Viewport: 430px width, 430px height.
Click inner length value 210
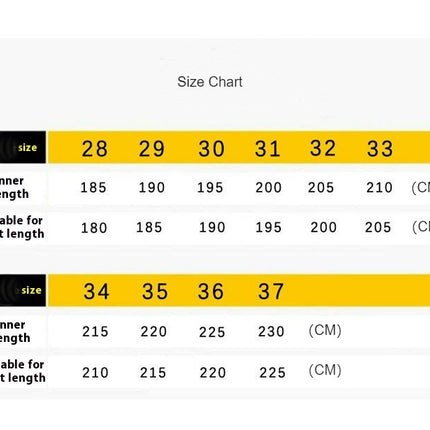tap(379, 188)
